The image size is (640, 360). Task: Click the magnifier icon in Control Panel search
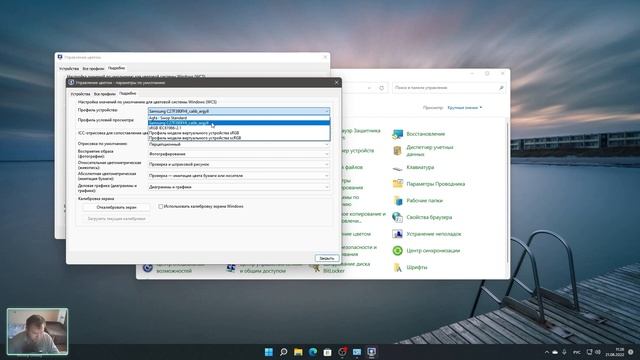[x=501, y=88]
